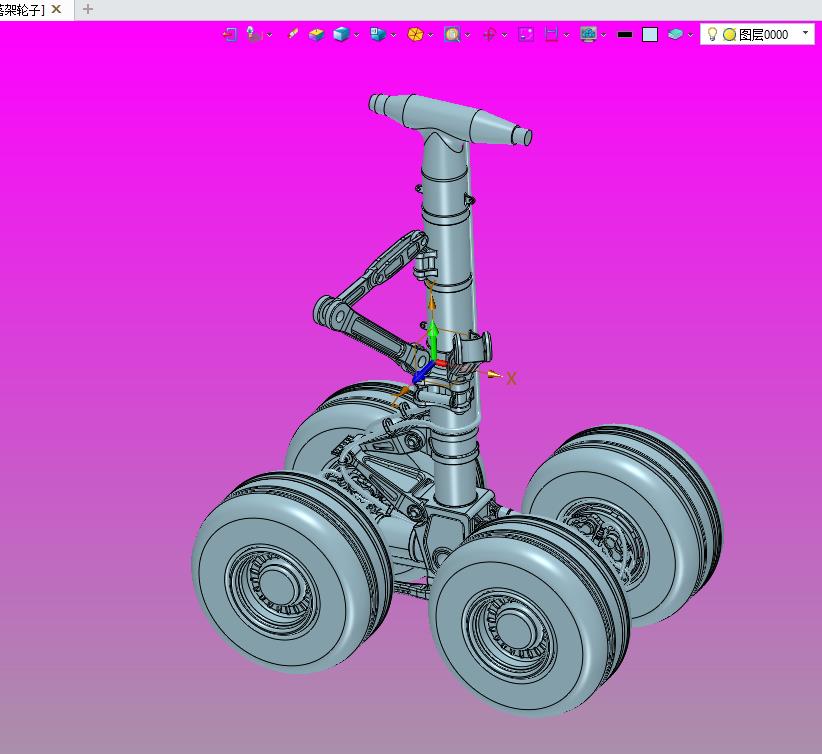Screen dimensions: 822x754
Task: Click the magenta square points icon
Action: pyautogui.click(x=526, y=35)
